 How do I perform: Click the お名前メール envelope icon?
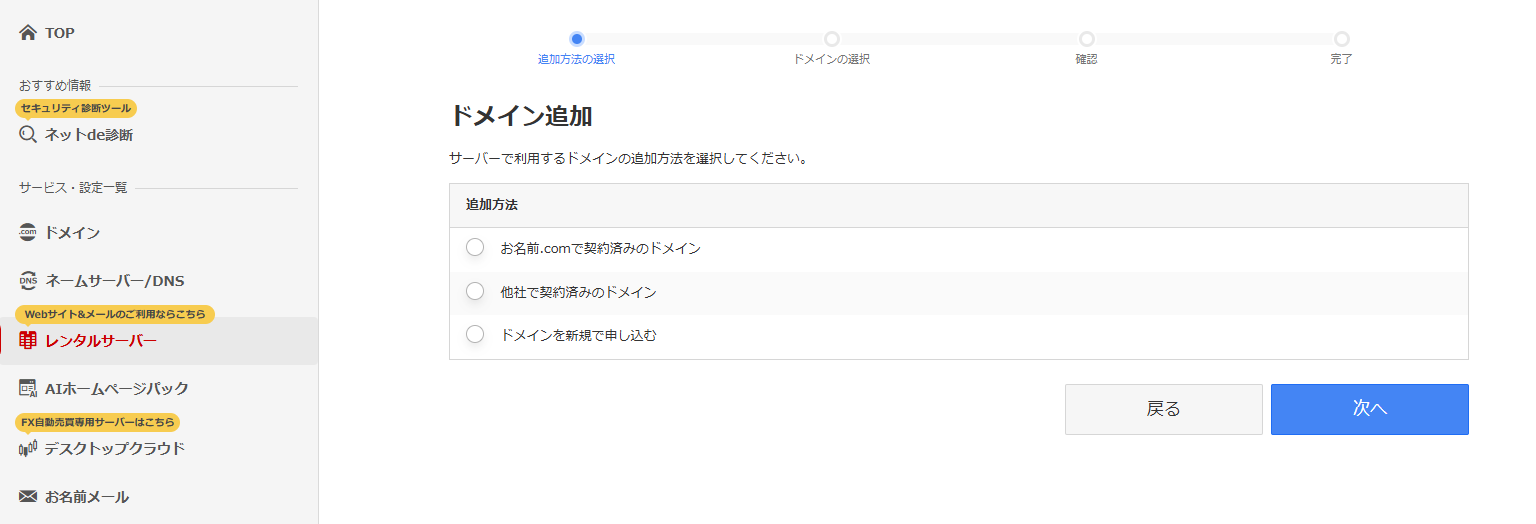[x=28, y=497]
